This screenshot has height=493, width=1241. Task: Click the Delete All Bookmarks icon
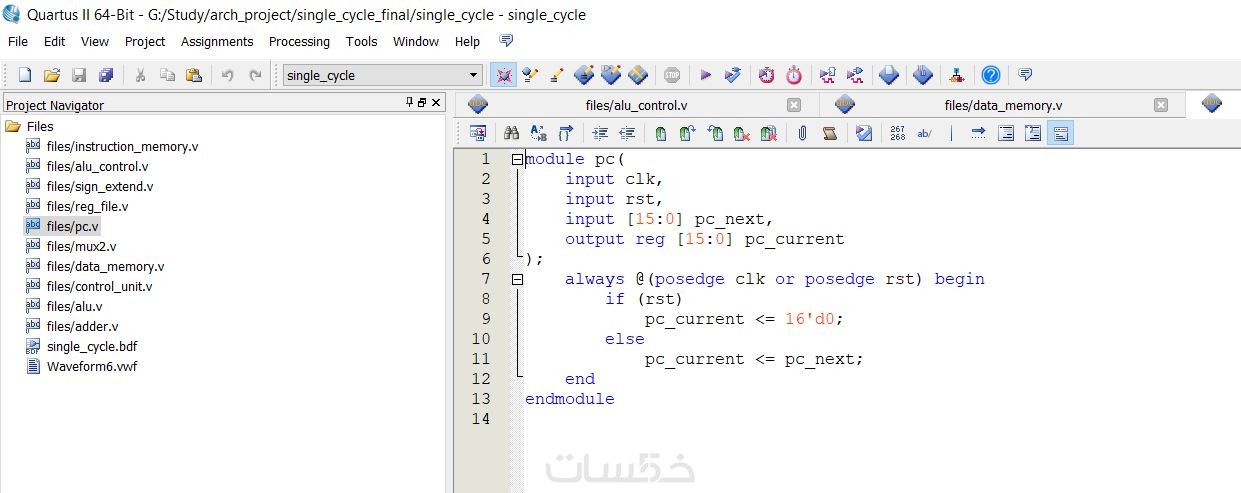(x=768, y=133)
